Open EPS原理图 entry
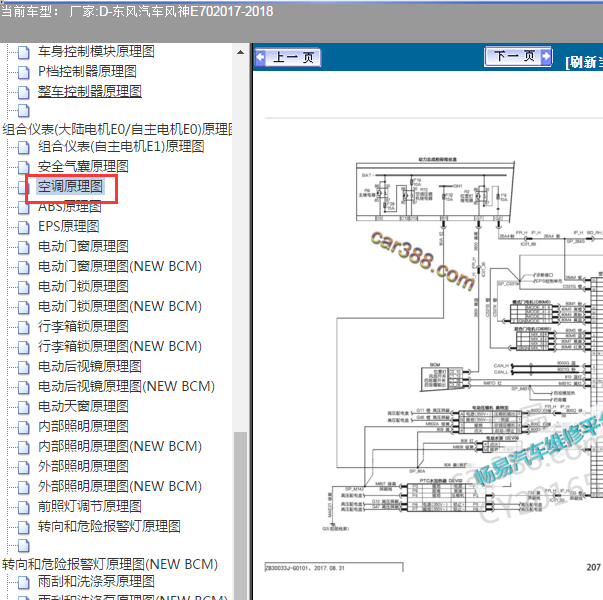Image resolution: width=603 pixels, height=600 pixels. coord(68,227)
